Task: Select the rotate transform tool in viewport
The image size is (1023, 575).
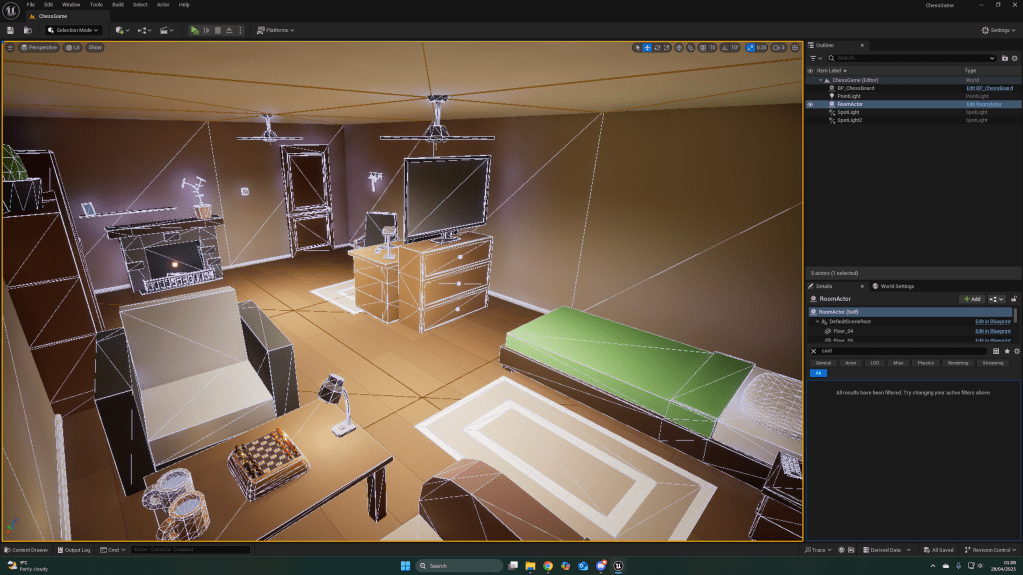Action: tap(658, 47)
